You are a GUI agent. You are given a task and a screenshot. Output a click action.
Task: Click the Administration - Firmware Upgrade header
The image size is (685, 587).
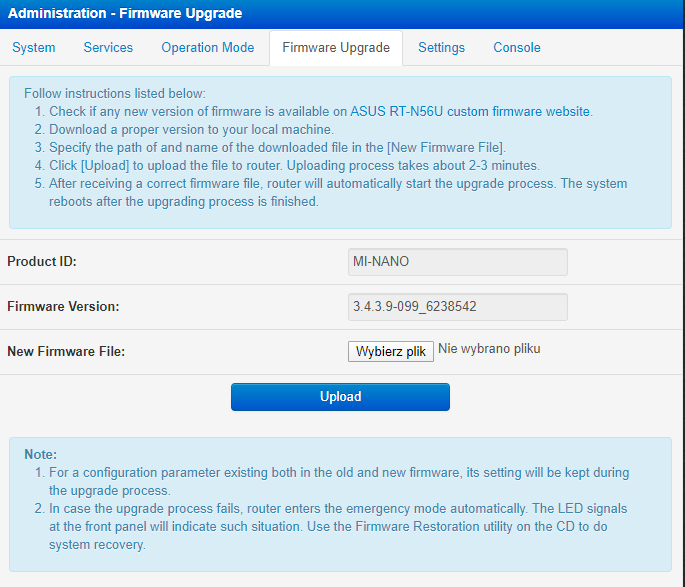[x=125, y=13]
